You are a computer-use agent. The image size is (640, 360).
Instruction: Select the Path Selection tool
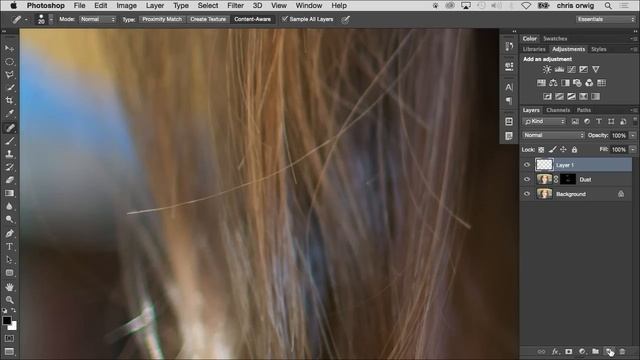(x=9, y=260)
